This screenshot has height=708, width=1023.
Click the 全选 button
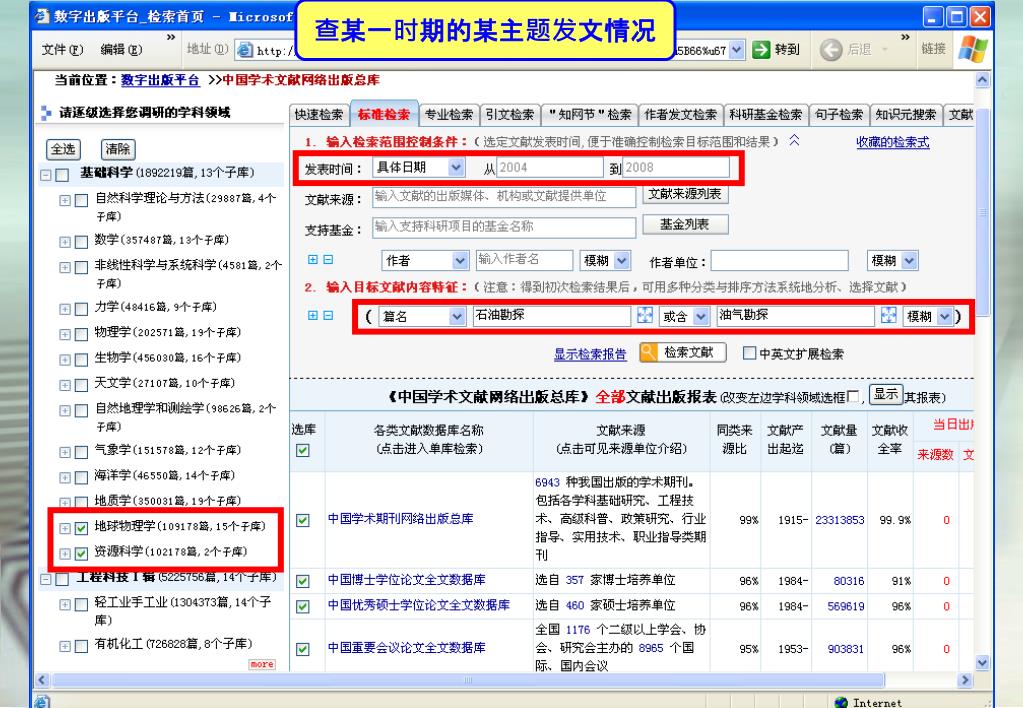coord(63,149)
